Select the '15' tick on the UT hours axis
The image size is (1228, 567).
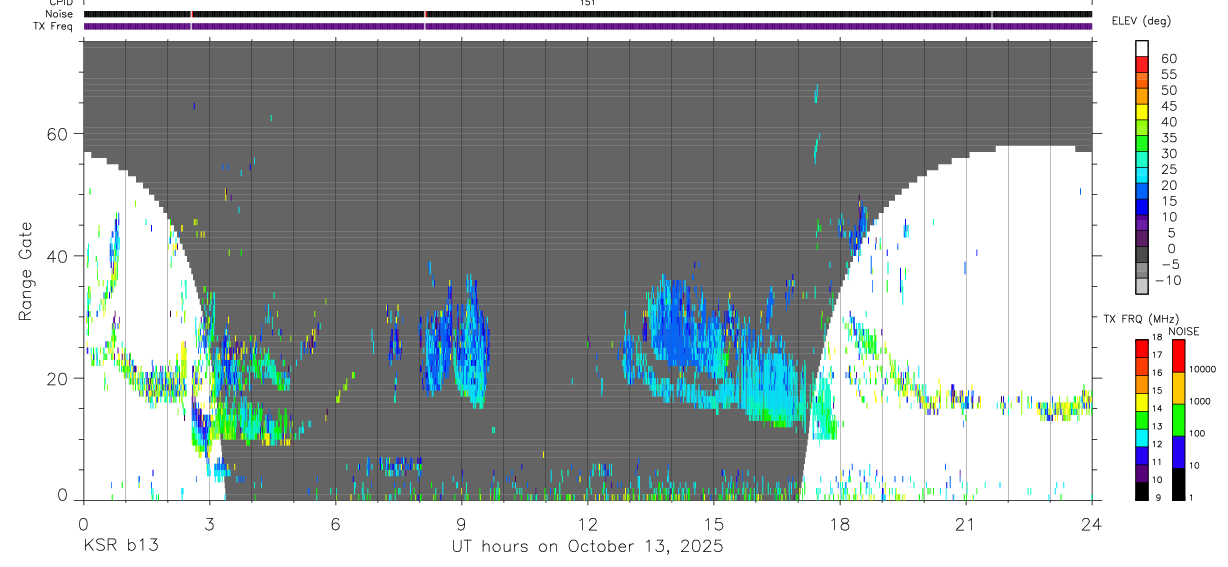713,523
